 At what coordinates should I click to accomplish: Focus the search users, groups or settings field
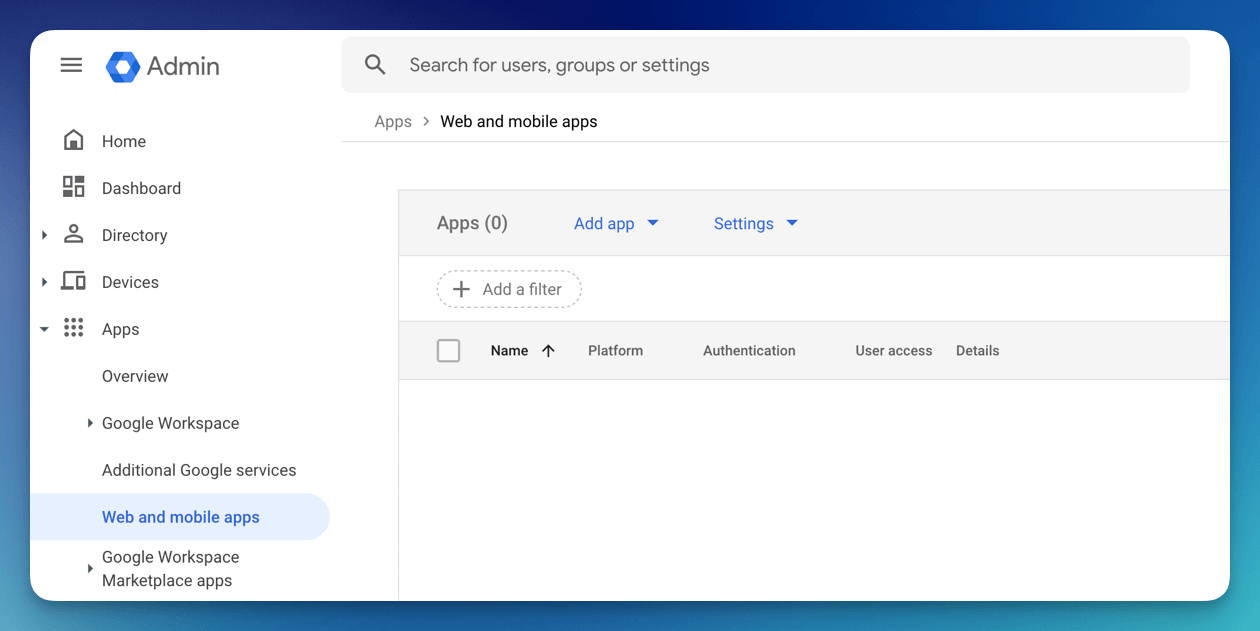click(x=766, y=65)
